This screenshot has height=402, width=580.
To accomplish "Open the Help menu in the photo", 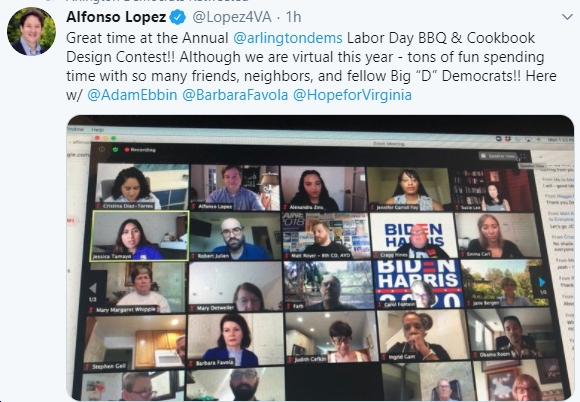I will 98,129.
